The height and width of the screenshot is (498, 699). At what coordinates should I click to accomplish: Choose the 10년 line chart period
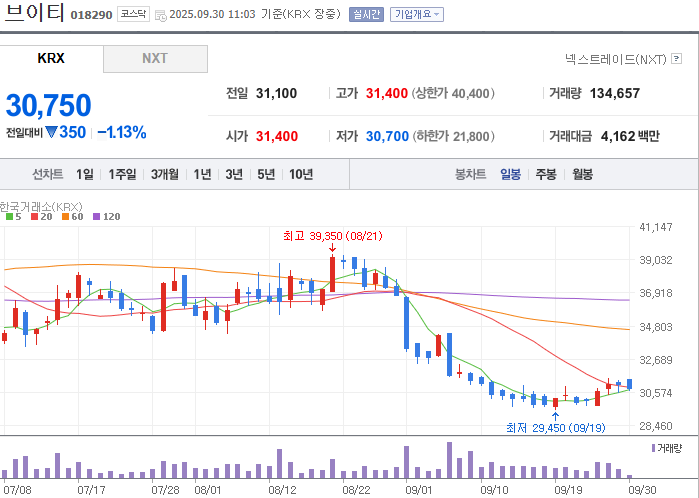point(301,174)
